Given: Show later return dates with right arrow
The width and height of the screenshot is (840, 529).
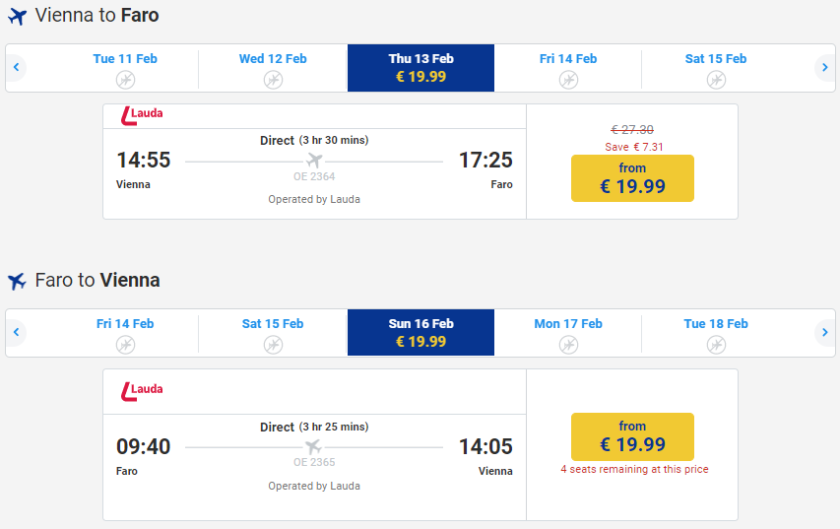Looking at the screenshot, I should 824,333.
